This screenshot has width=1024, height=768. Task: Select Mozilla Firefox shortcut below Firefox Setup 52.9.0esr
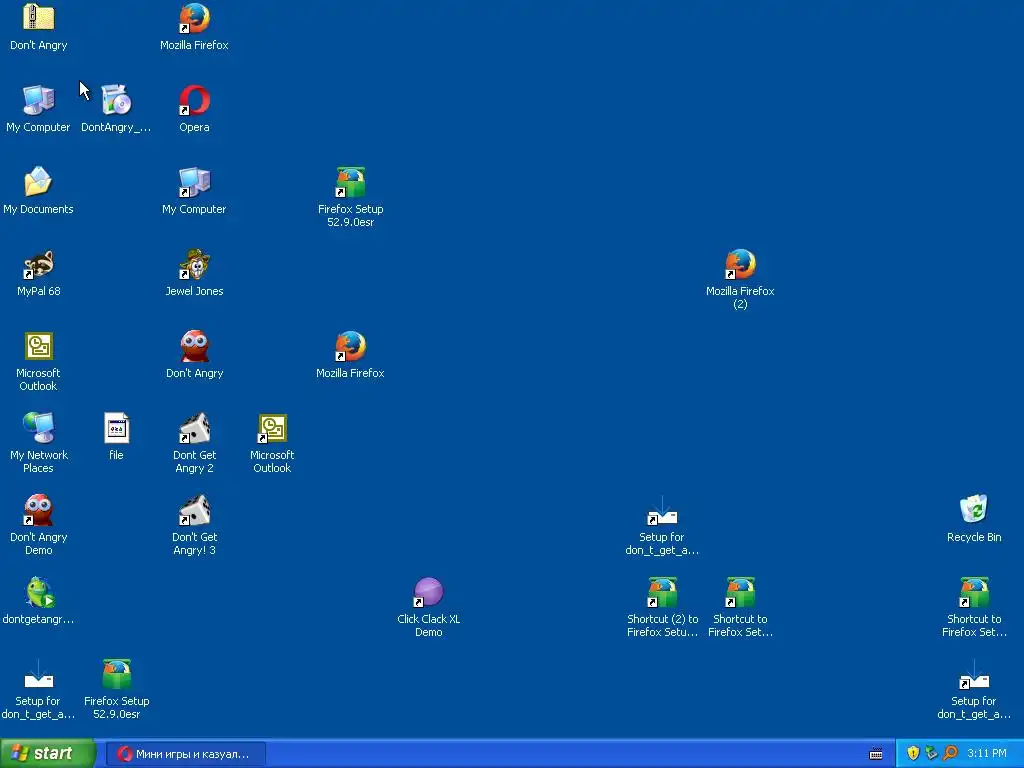tap(350, 346)
